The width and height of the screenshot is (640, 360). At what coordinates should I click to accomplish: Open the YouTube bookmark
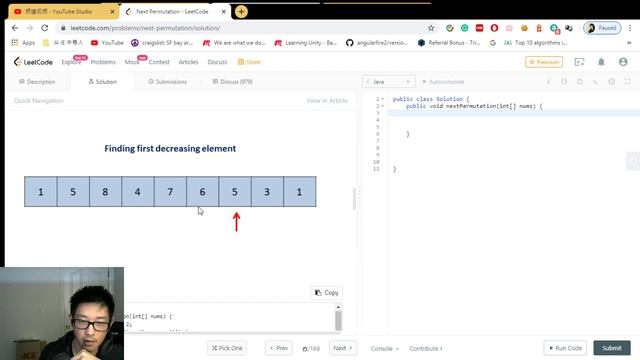(107, 42)
